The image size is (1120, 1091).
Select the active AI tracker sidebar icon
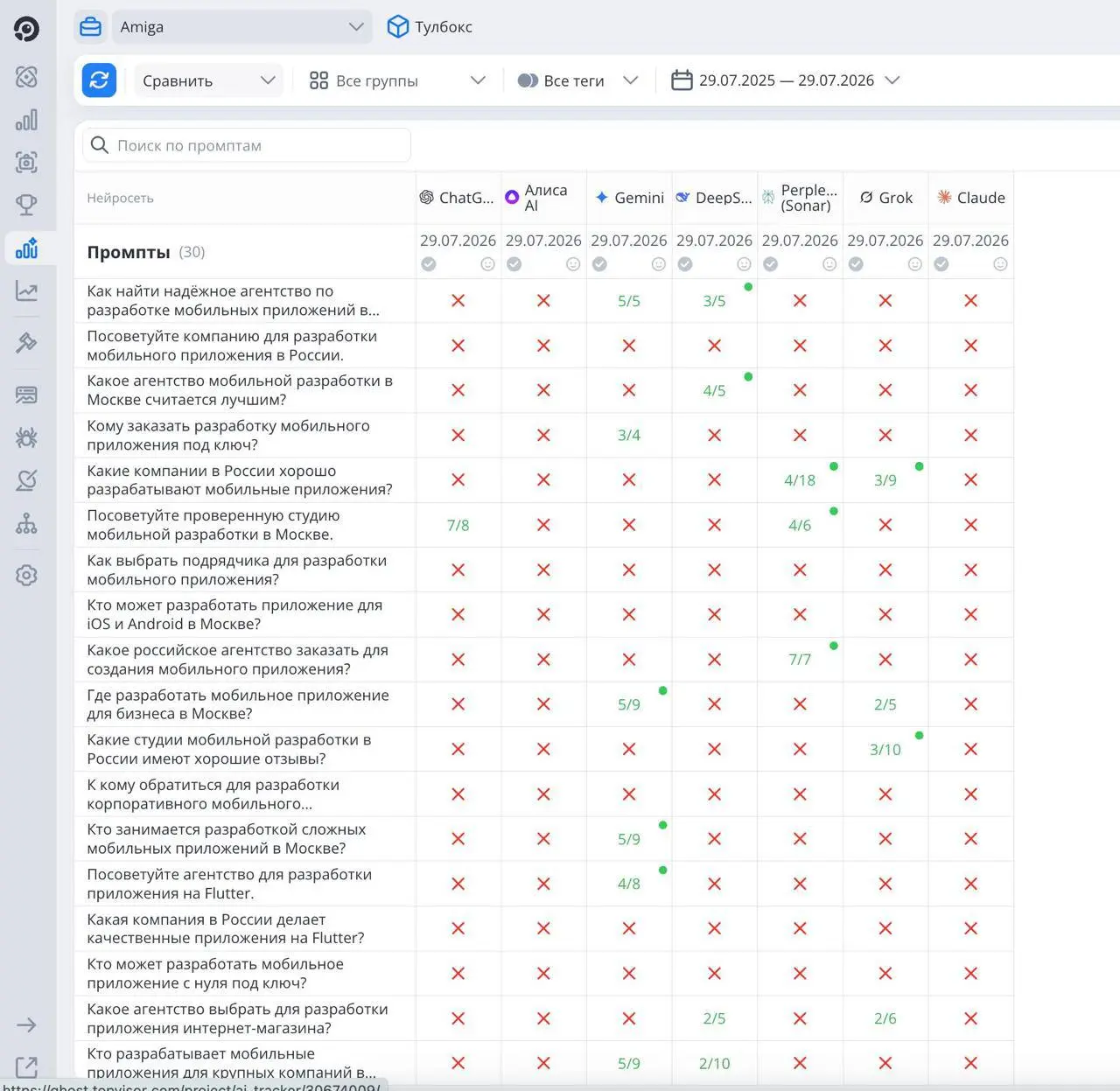(26, 248)
